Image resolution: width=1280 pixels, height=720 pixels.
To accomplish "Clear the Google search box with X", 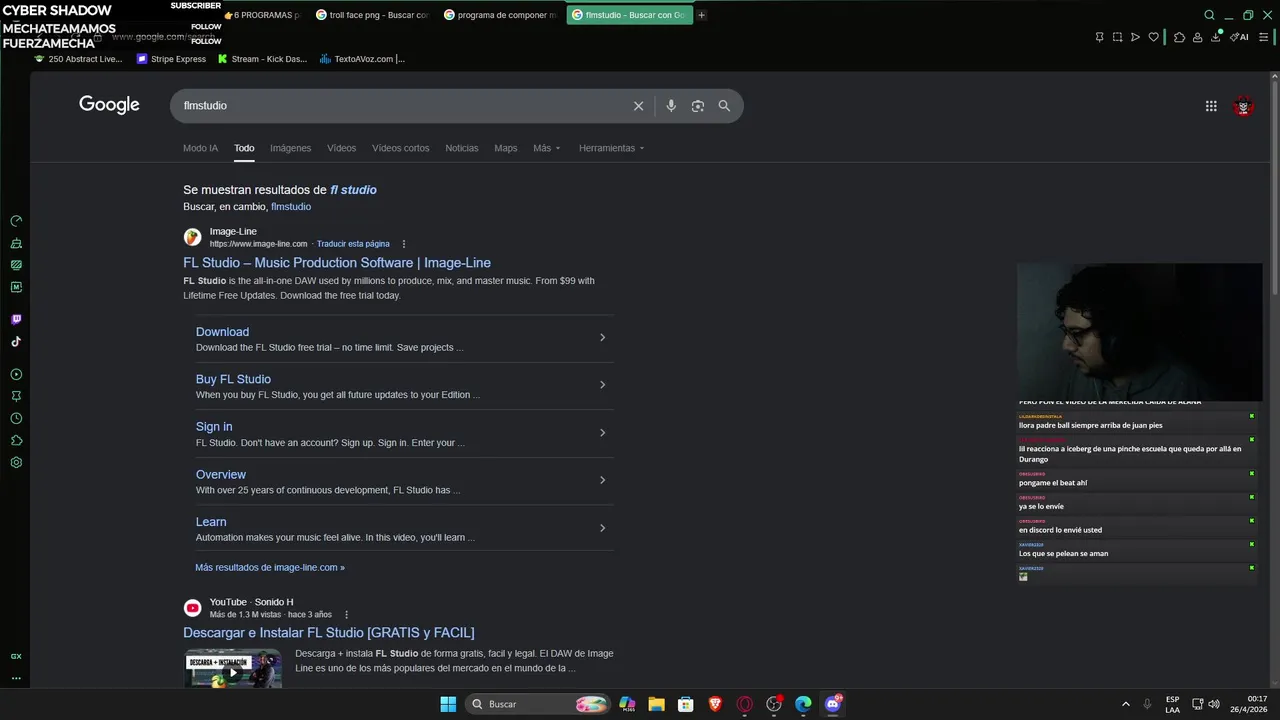I will point(638,106).
